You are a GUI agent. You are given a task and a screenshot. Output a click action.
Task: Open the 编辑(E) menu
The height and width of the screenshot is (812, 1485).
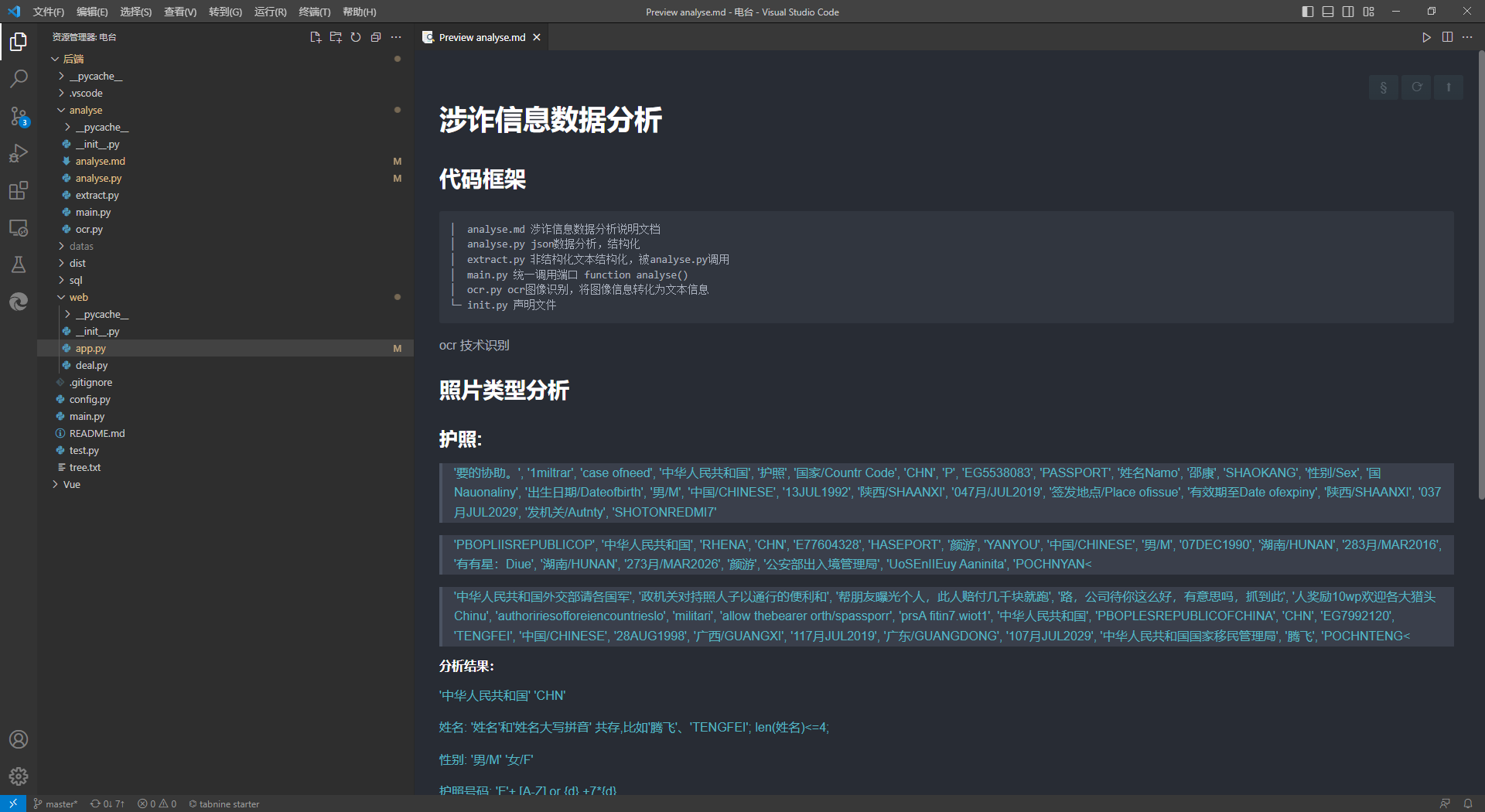click(92, 12)
